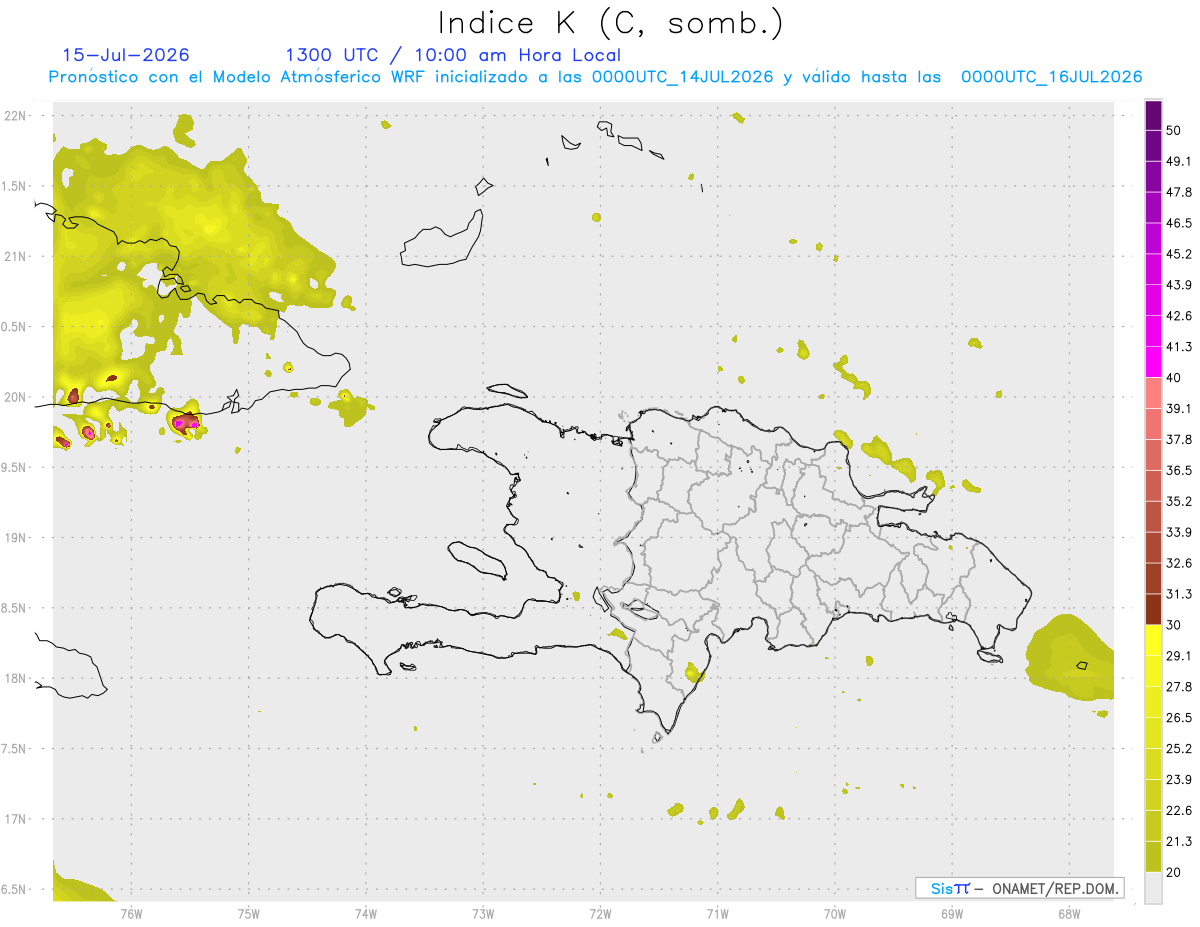Click the bright magenta swatch between 40 and 41.3

pos(1154,362)
